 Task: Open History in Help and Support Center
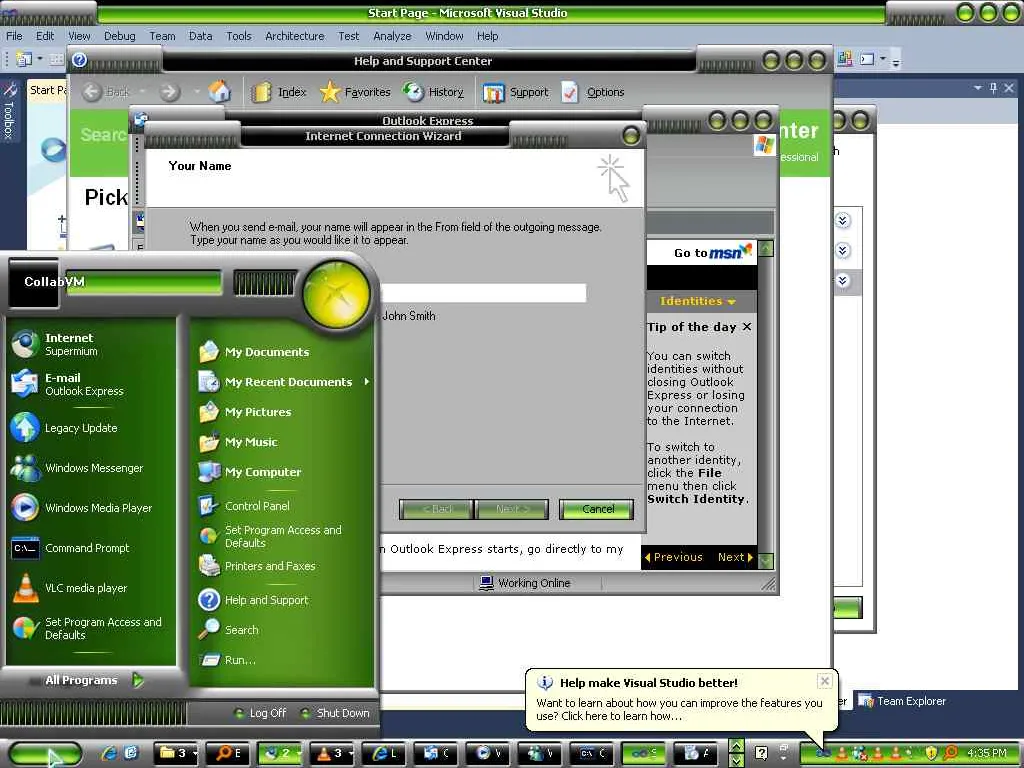[433, 92]
